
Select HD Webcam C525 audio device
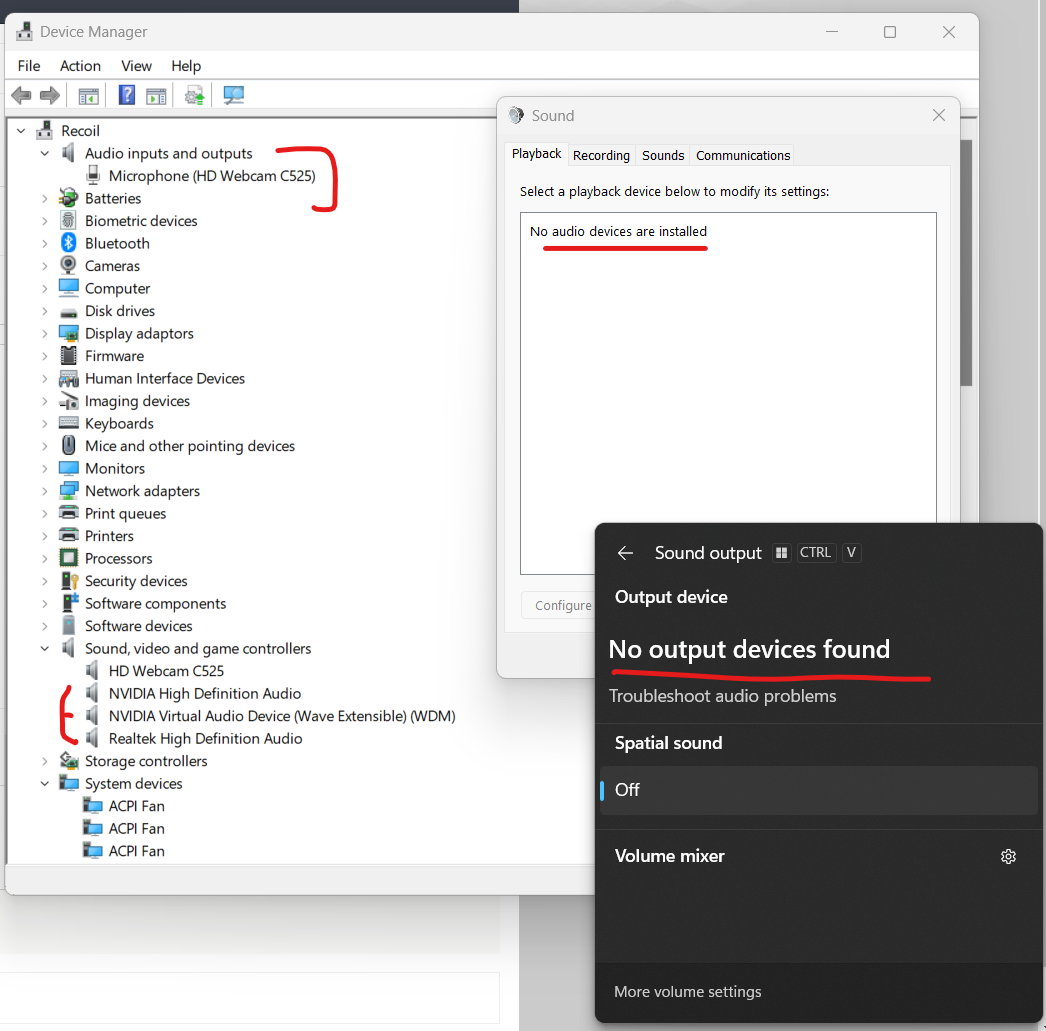point(166,671)
